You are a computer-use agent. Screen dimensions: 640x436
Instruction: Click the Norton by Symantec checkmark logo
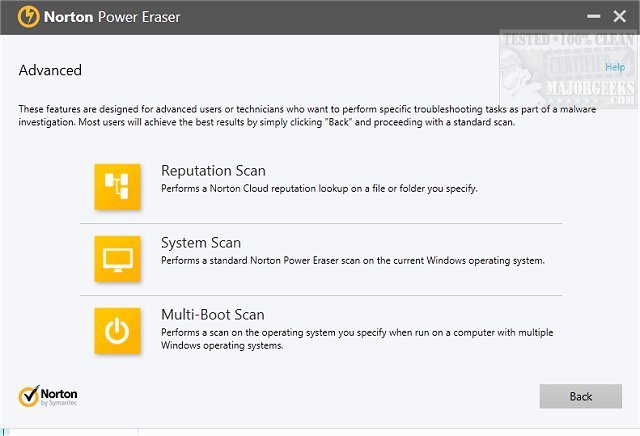tap(48, 396)
